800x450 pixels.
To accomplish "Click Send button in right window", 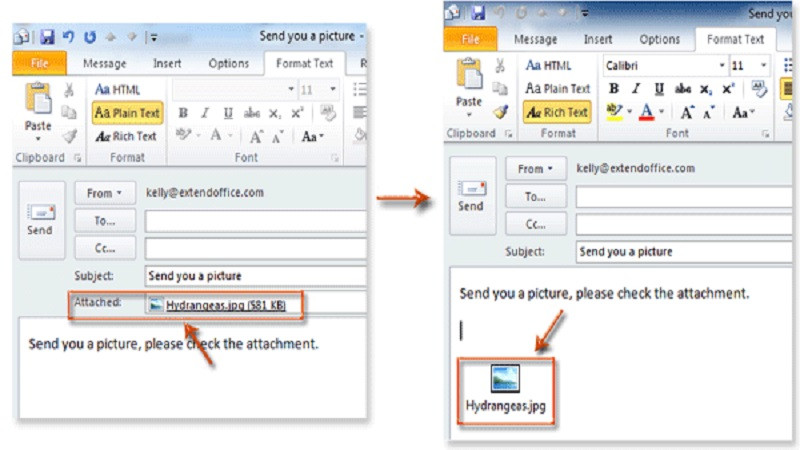I will click(x=472, y=196).
